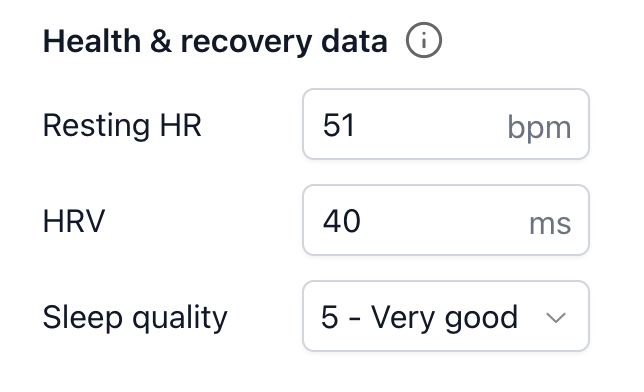Click empty space inside Resting HR box

(x=431, y=124)
